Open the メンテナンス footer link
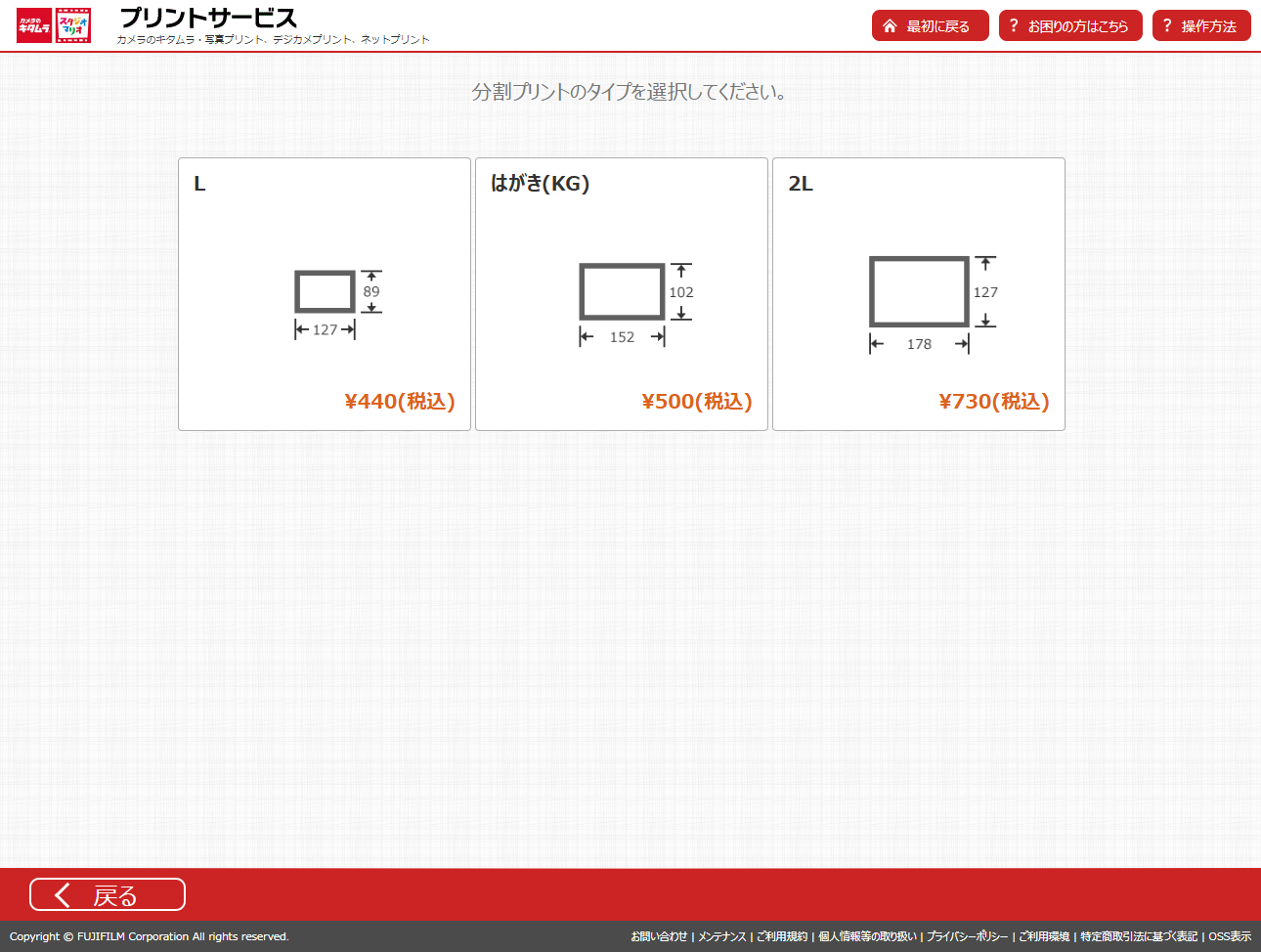 [721, 936]
